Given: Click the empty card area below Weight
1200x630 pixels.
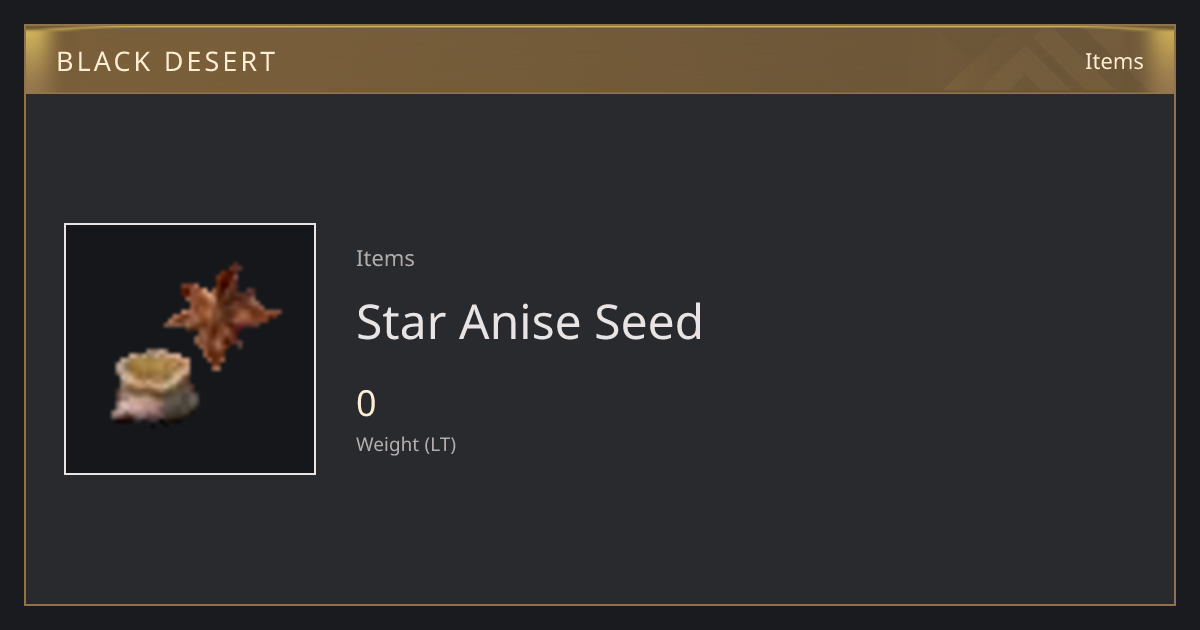Looking at the screenshot, I should click(600, 535).
